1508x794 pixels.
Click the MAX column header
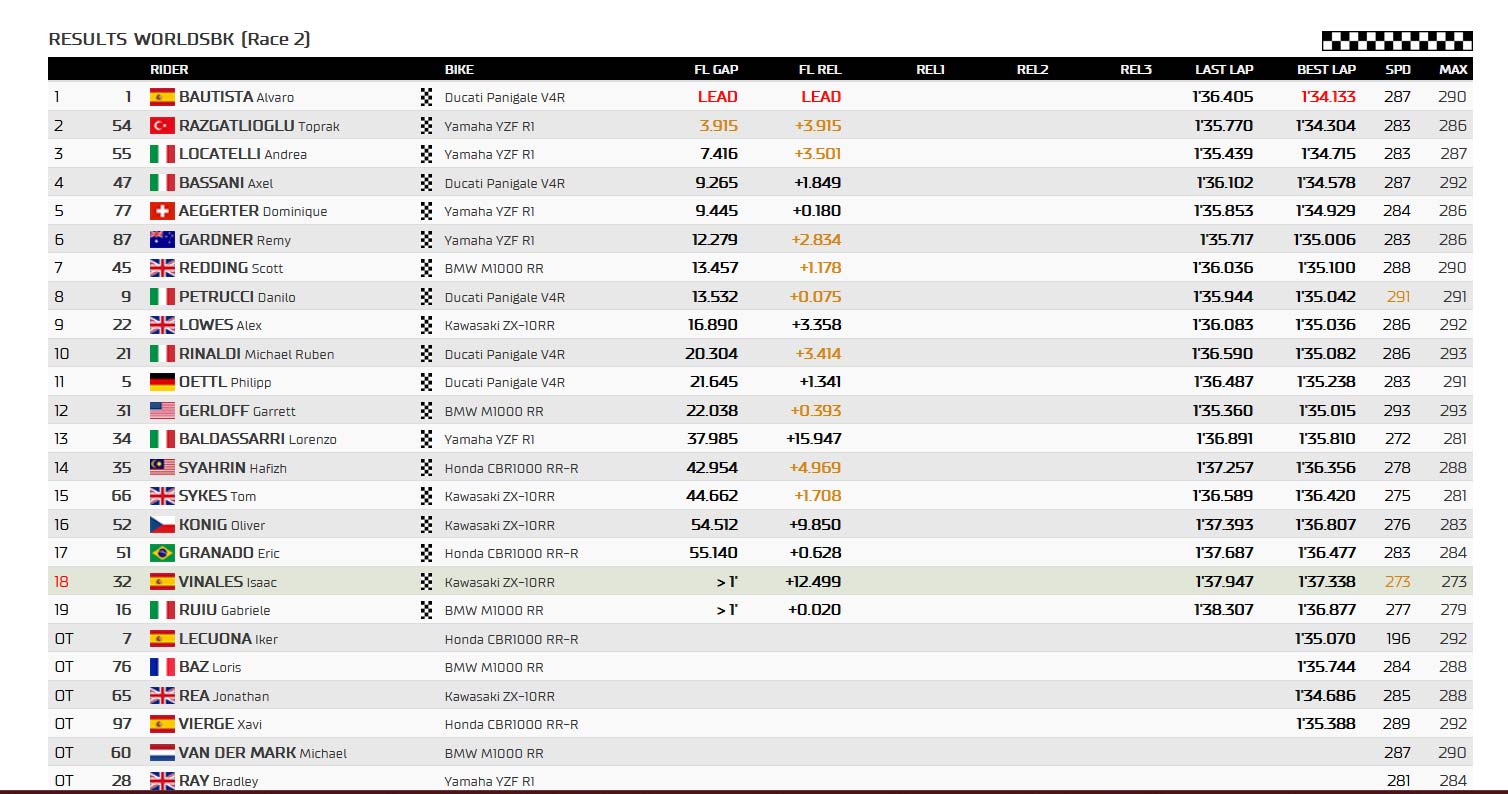(1453, 70)
